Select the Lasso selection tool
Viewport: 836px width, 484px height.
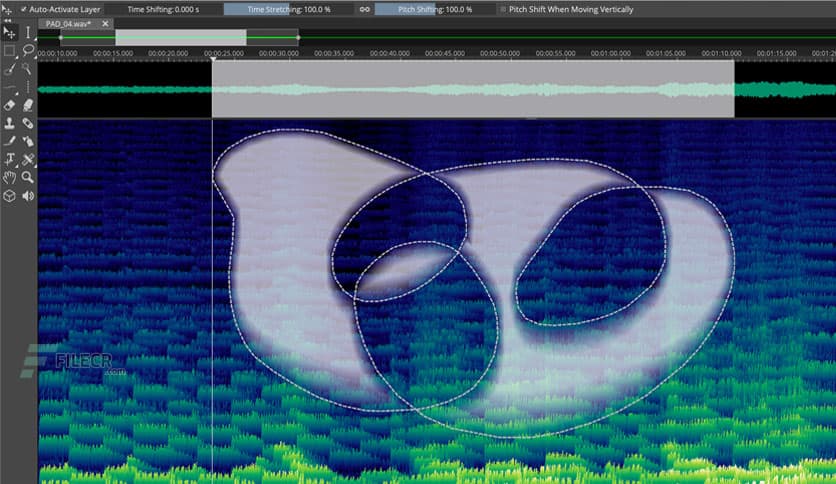coord(28,51)
